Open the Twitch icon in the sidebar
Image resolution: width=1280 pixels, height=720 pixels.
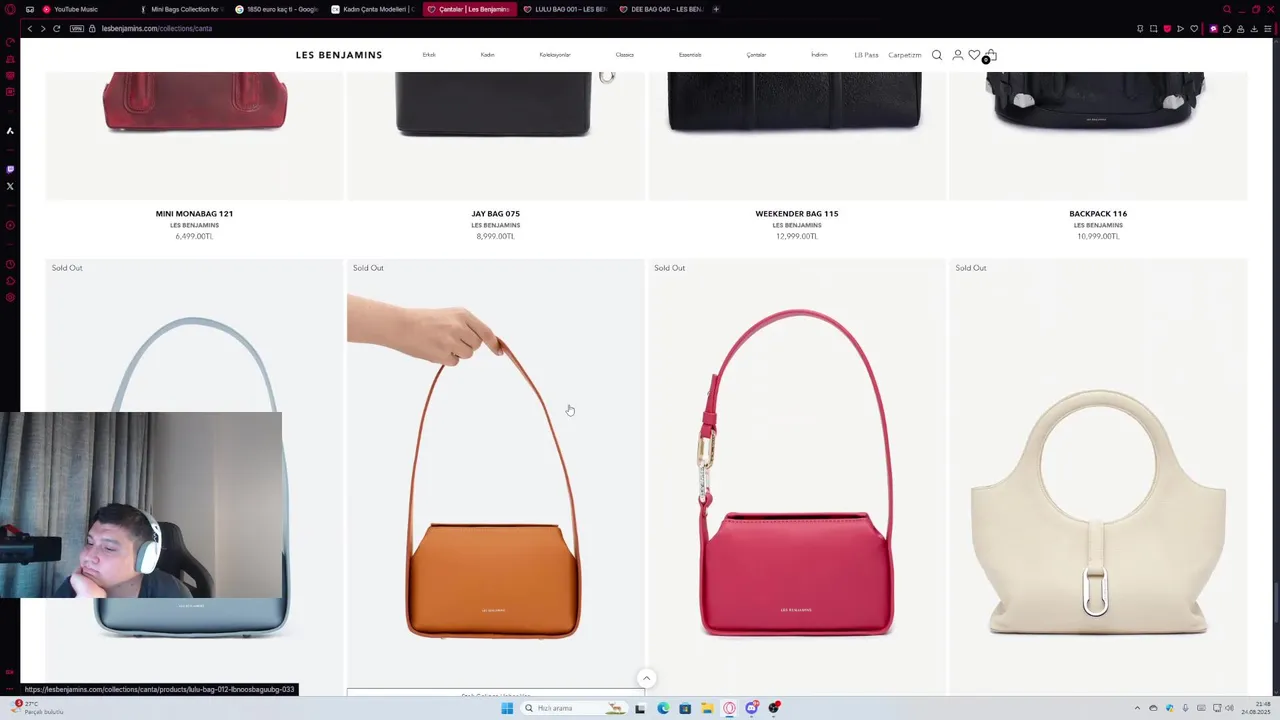tap(10, 169)
